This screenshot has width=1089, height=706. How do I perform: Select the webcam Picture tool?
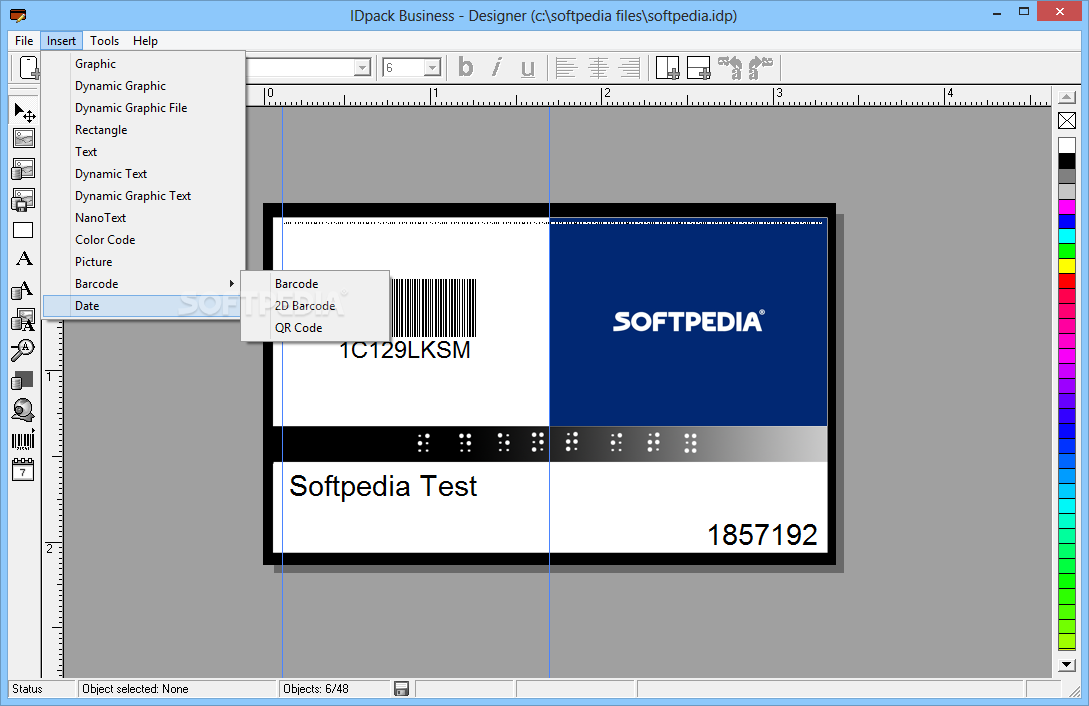[24, 410]
